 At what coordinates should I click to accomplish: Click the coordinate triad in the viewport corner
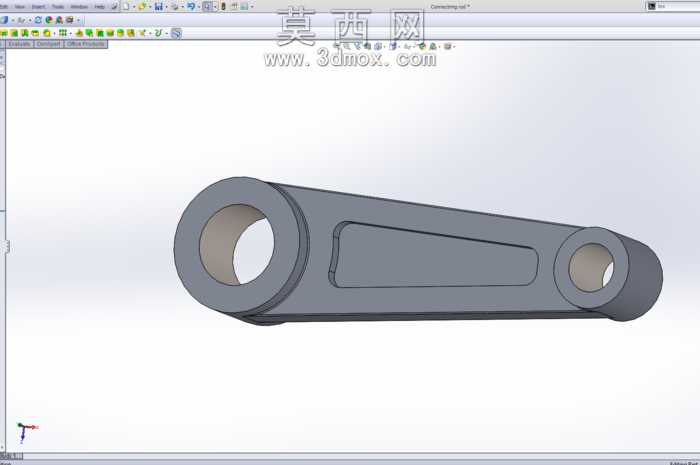click(x=27, y=432)
